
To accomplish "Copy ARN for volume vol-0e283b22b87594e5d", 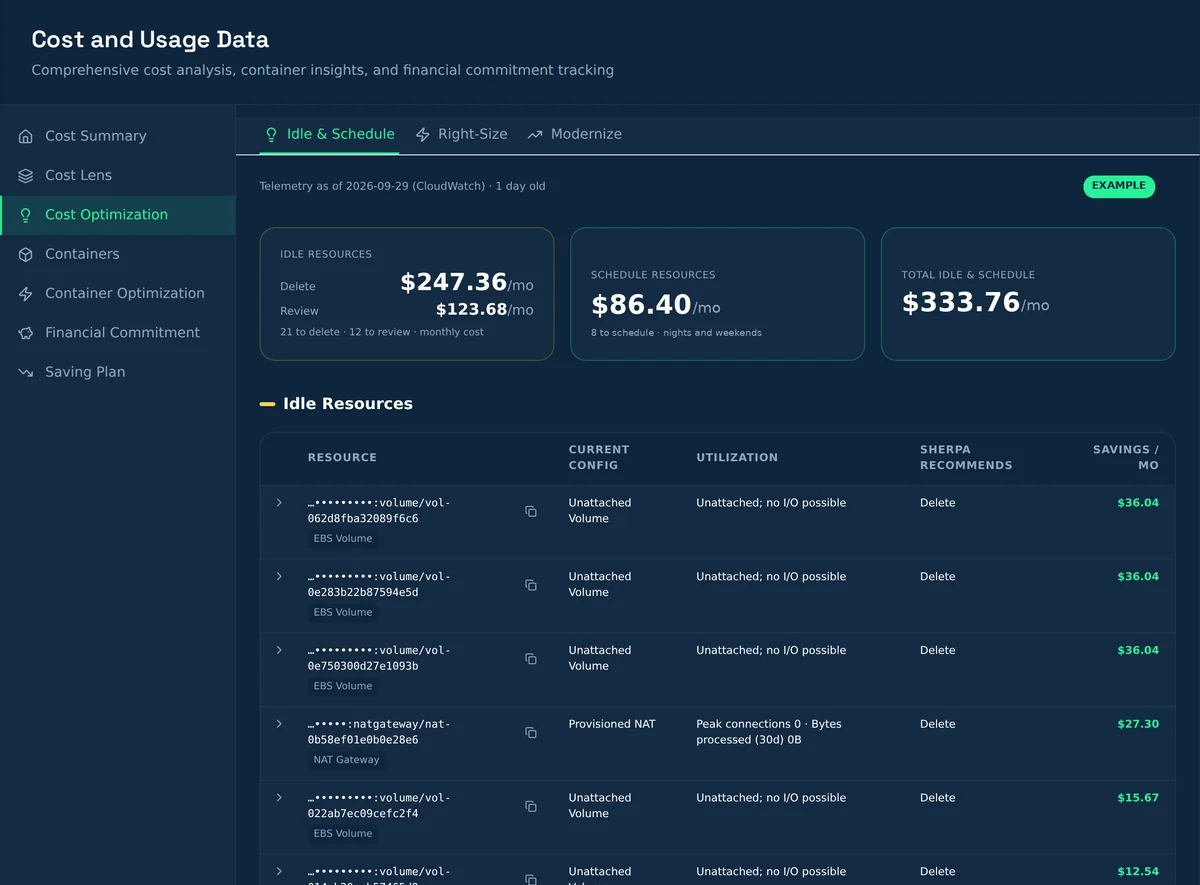I will tap(531, 585).
